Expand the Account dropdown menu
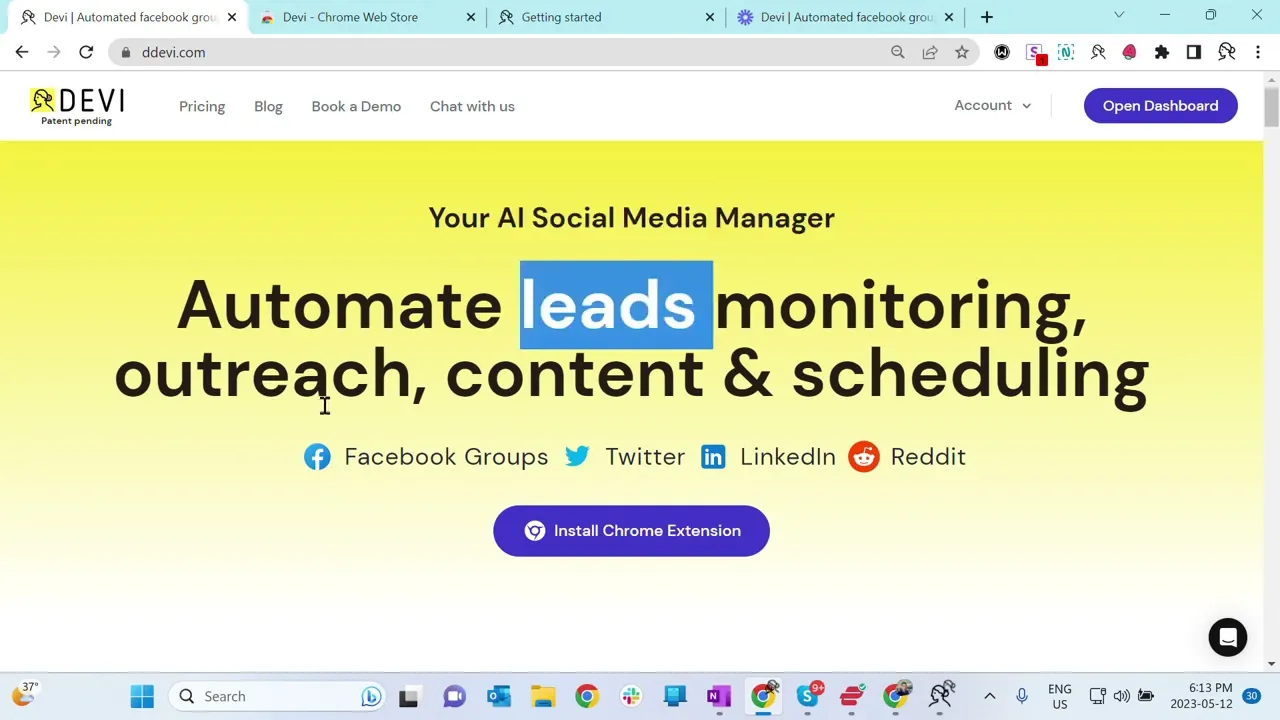 click(992, 105)
